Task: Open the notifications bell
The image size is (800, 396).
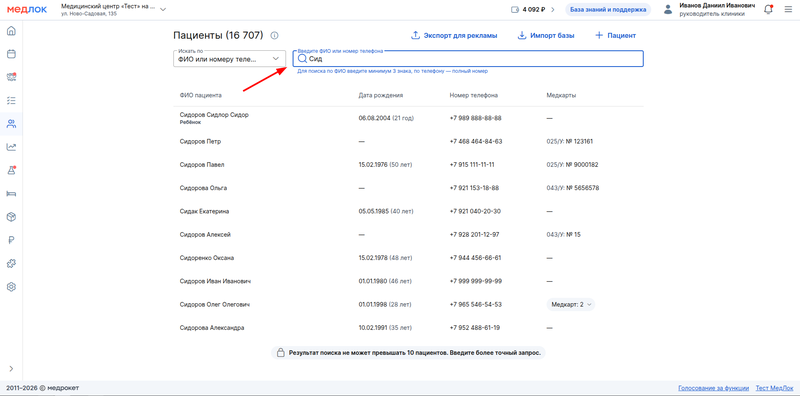Action: [x=768, y=10]
